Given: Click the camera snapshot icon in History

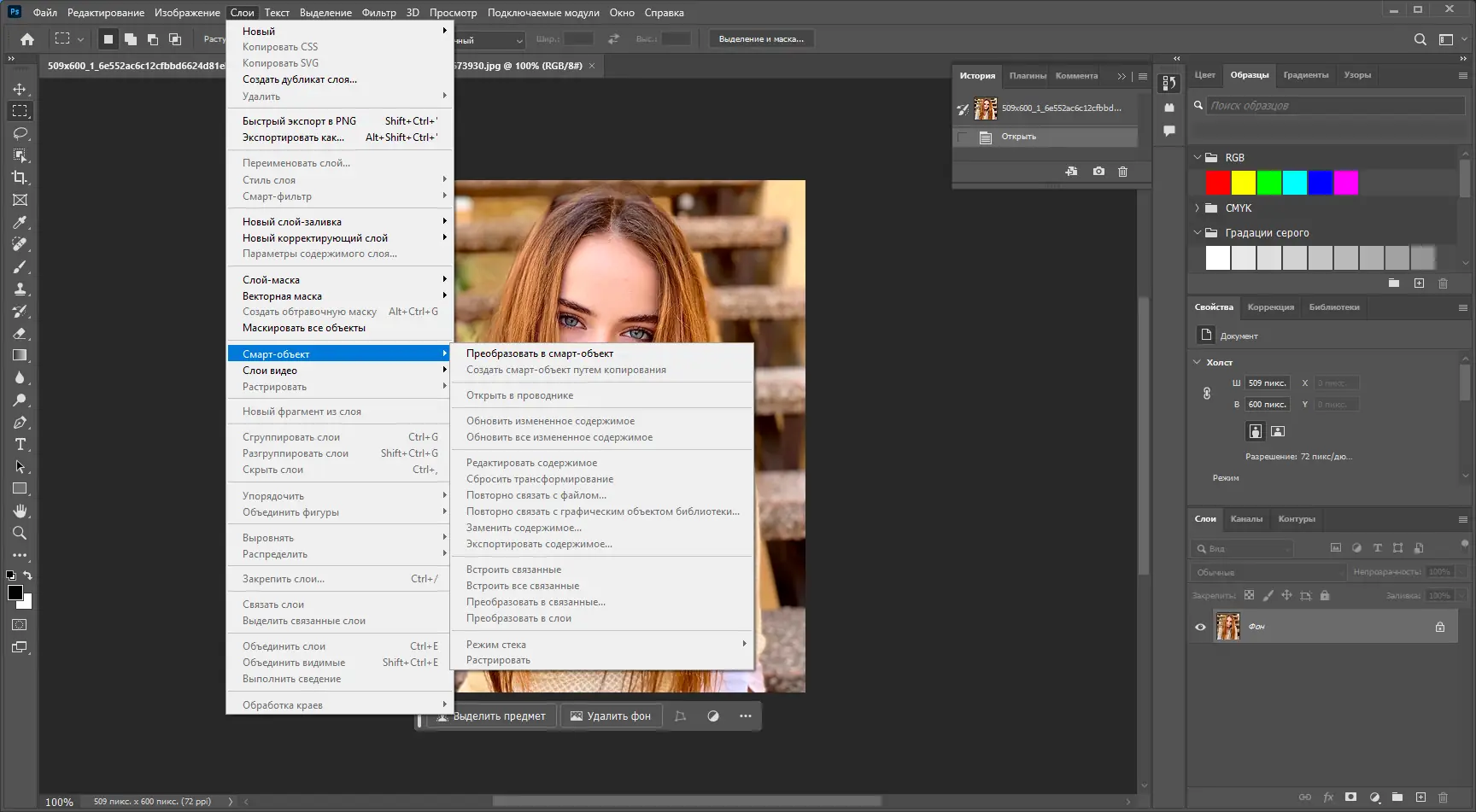Looking at the screenshot, I should (x=1098, y=172).
